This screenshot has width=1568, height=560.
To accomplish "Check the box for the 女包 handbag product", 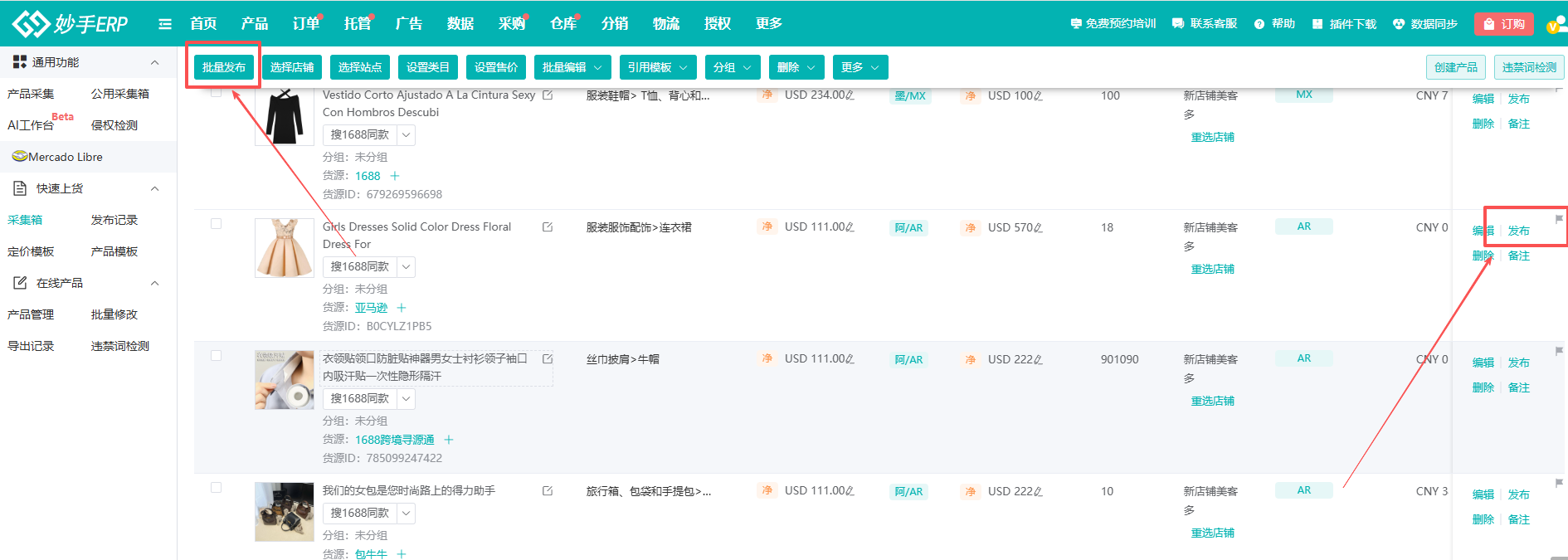I will click(217, 487).
